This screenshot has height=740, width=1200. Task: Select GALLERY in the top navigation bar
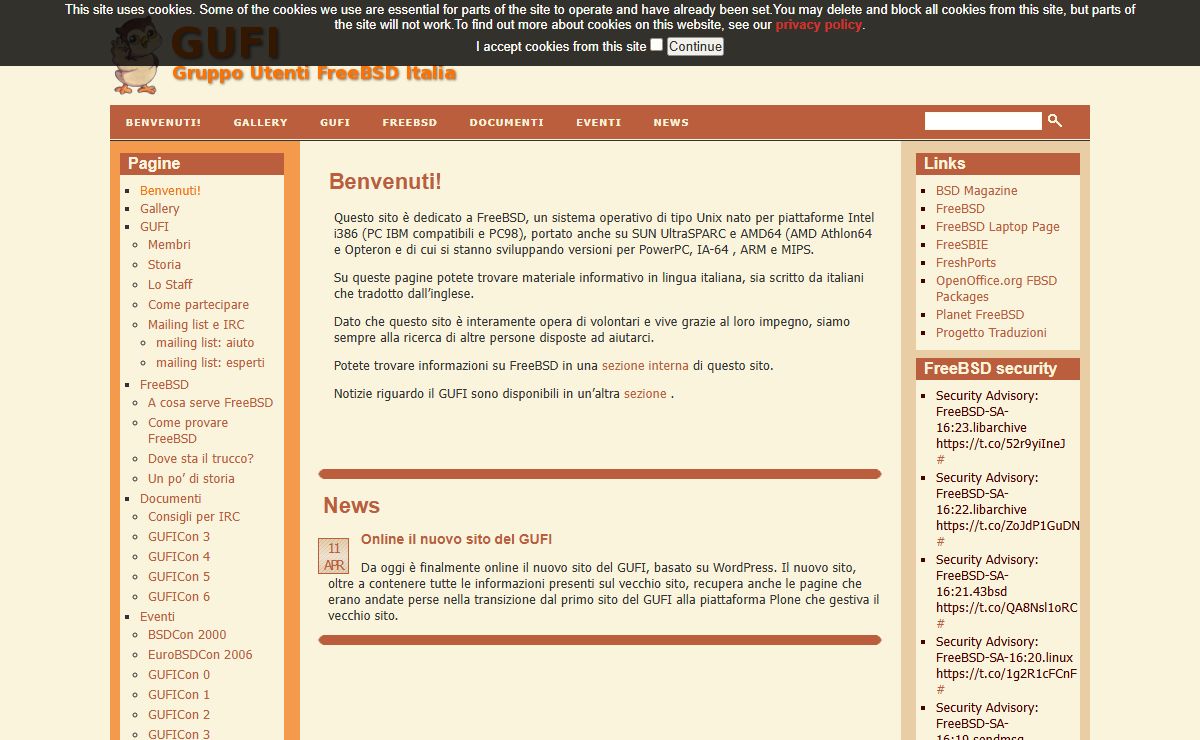tap(261, 122)
